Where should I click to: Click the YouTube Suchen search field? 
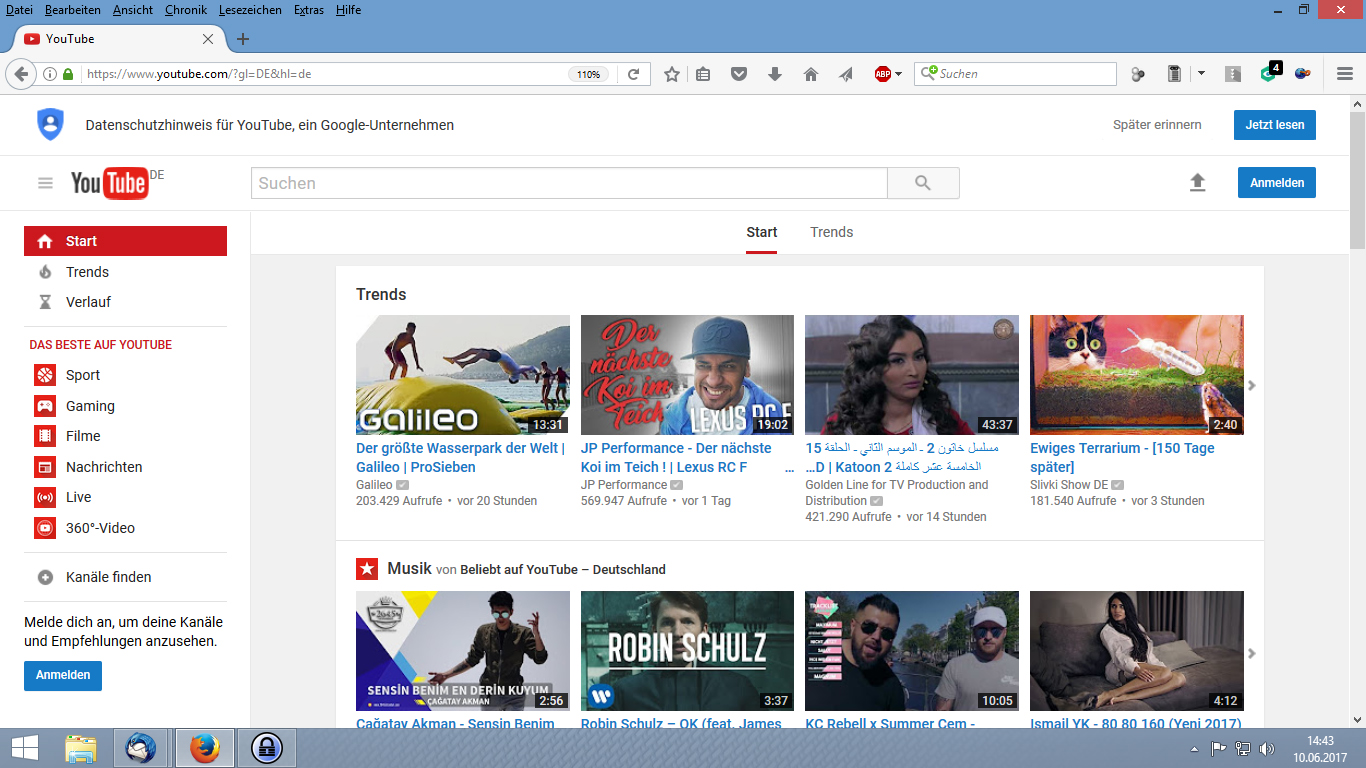[568, 183]
